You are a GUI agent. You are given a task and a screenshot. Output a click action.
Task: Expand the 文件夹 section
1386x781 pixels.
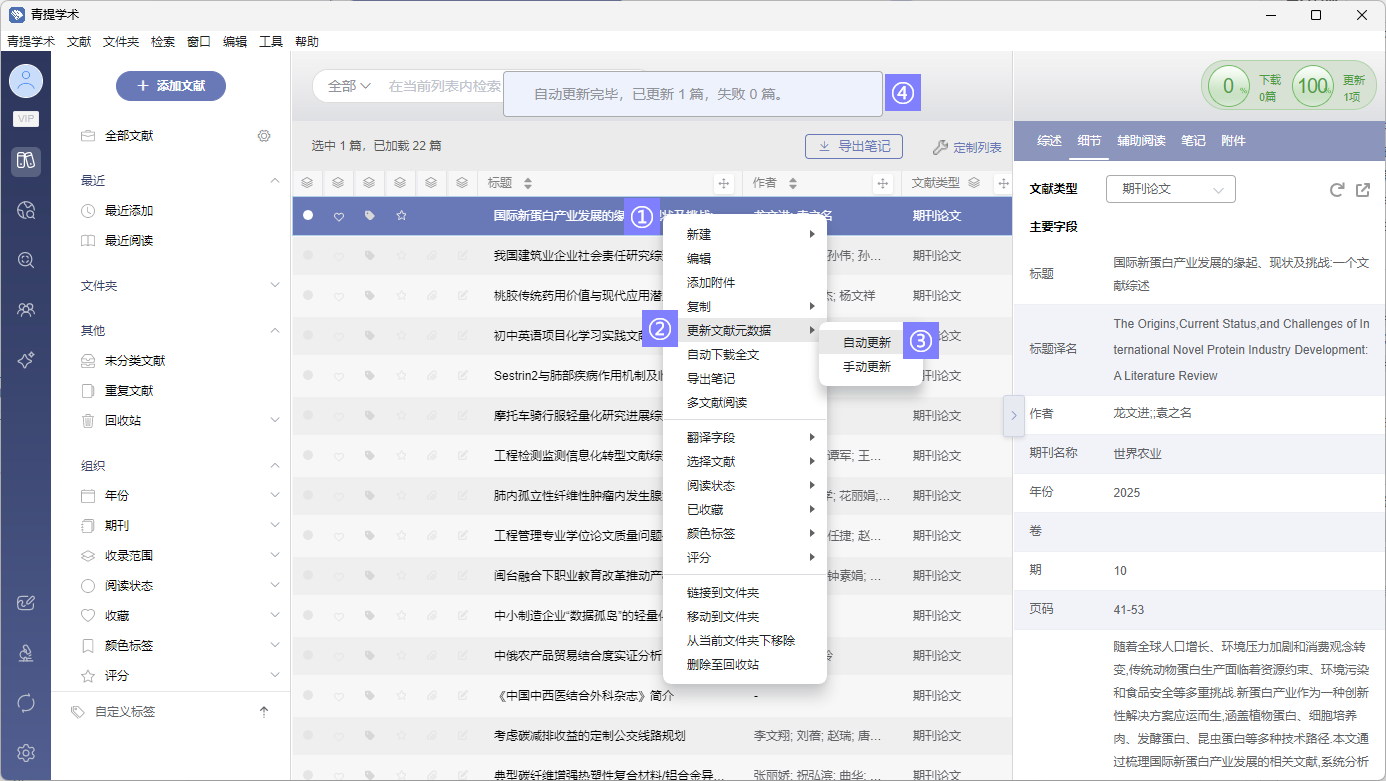tap(275, 286)
